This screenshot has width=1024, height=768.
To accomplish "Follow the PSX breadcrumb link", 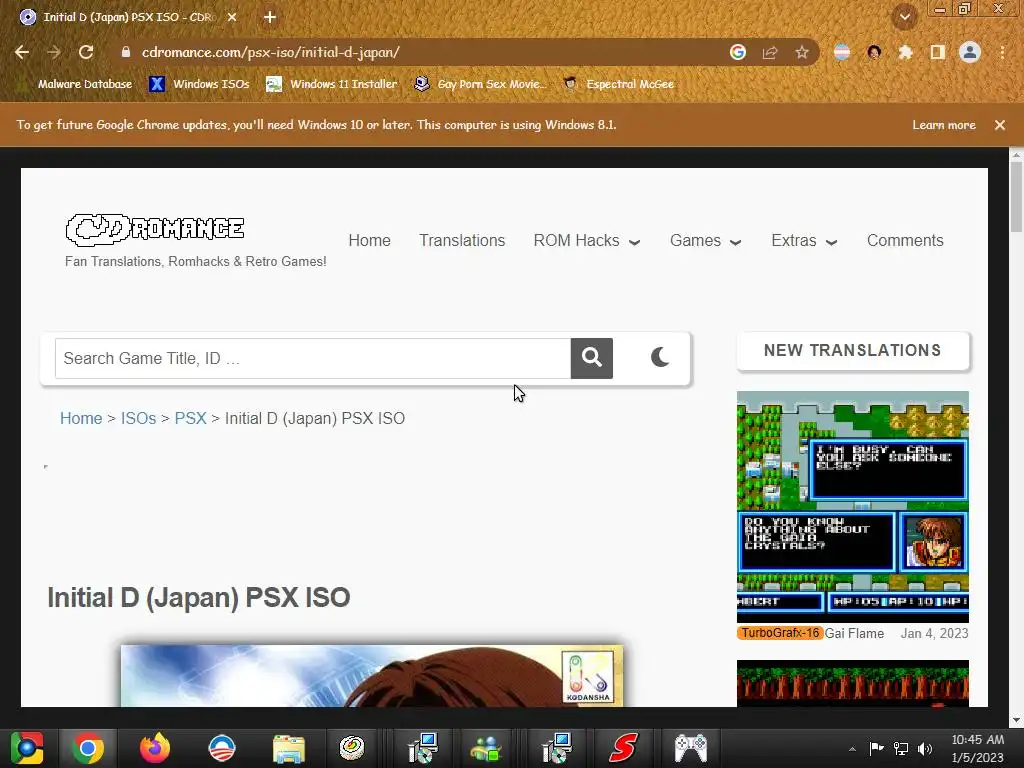I will tap(190, 418).
